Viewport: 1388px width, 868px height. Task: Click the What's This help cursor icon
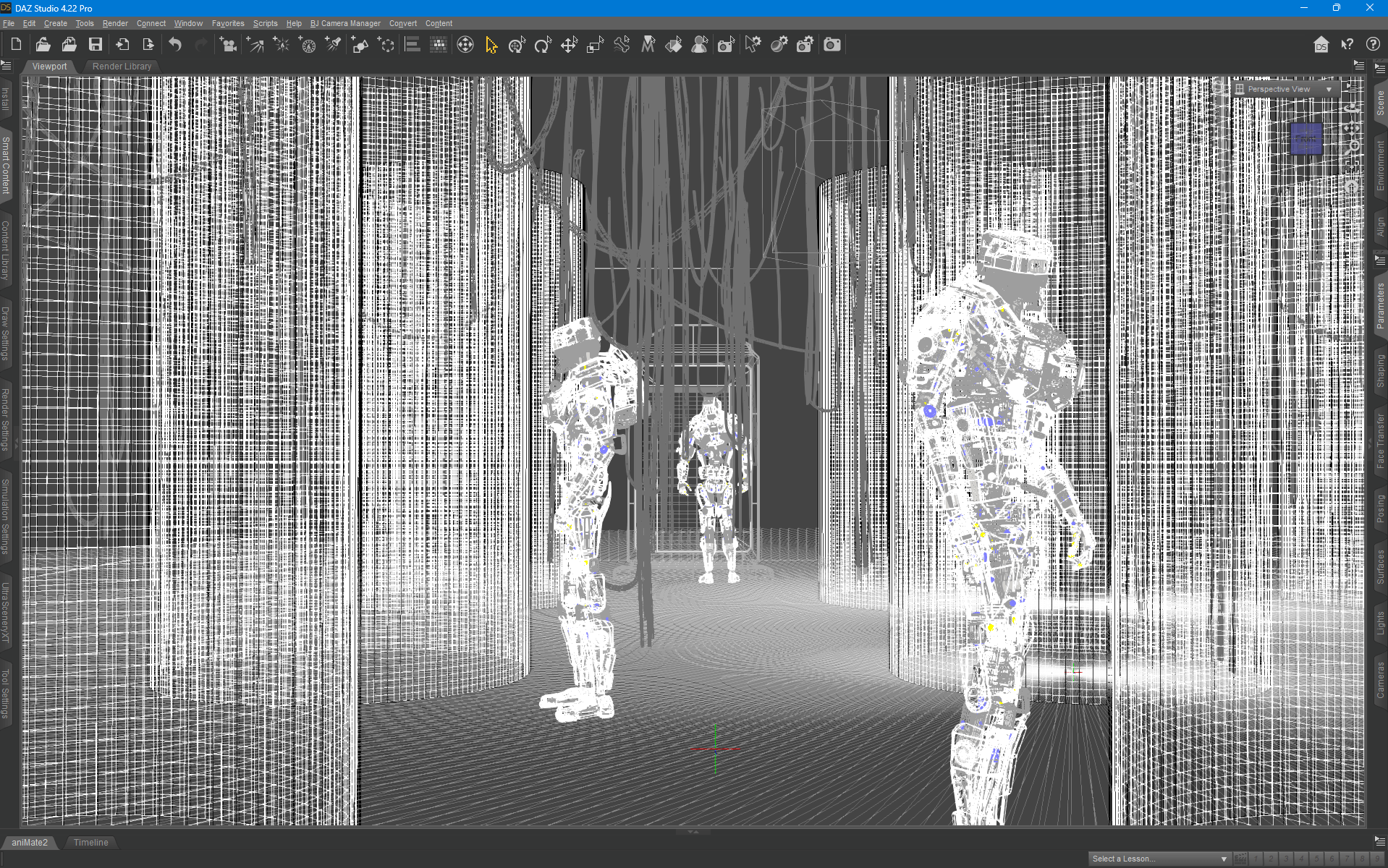[x=1347, y=45]
